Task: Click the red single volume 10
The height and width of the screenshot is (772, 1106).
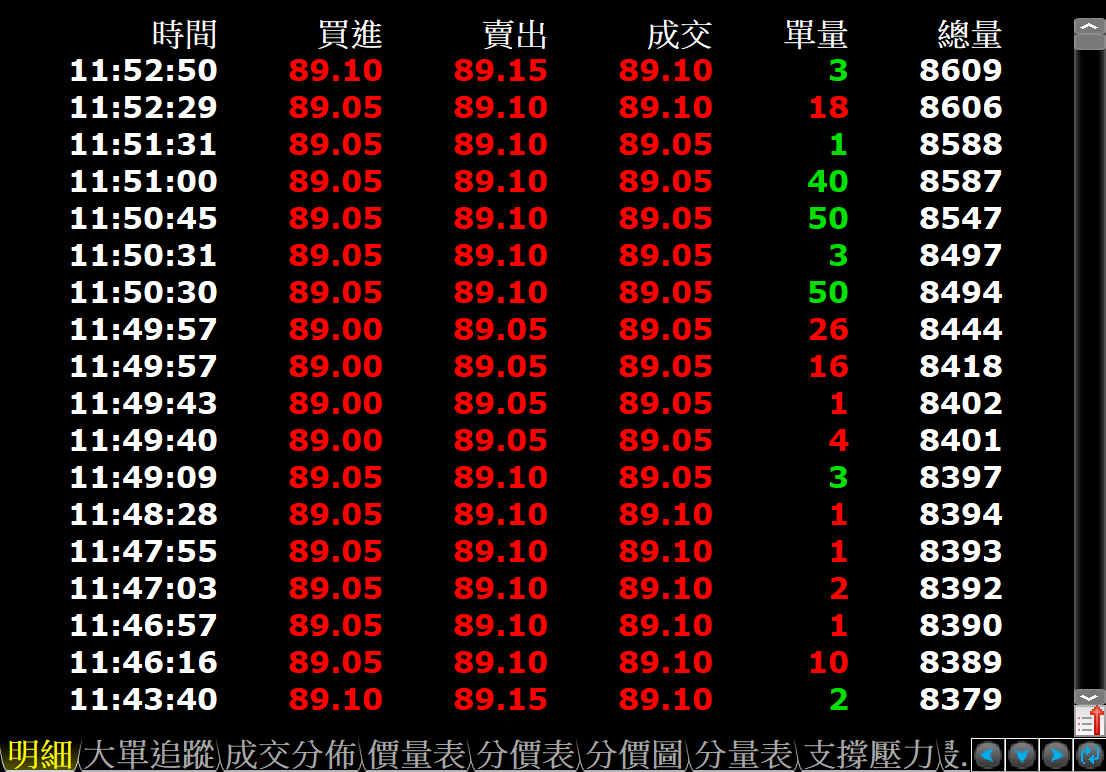Action: [829, 662]
